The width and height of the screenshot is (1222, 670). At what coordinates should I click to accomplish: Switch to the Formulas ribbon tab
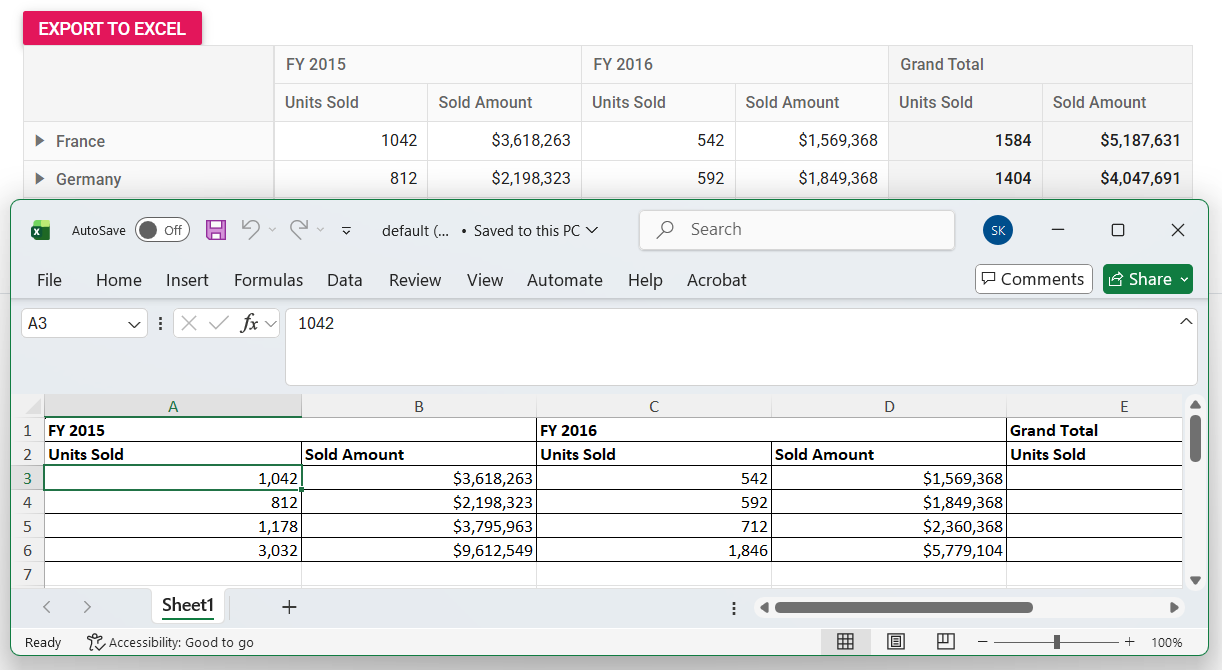tap(268, 280)
